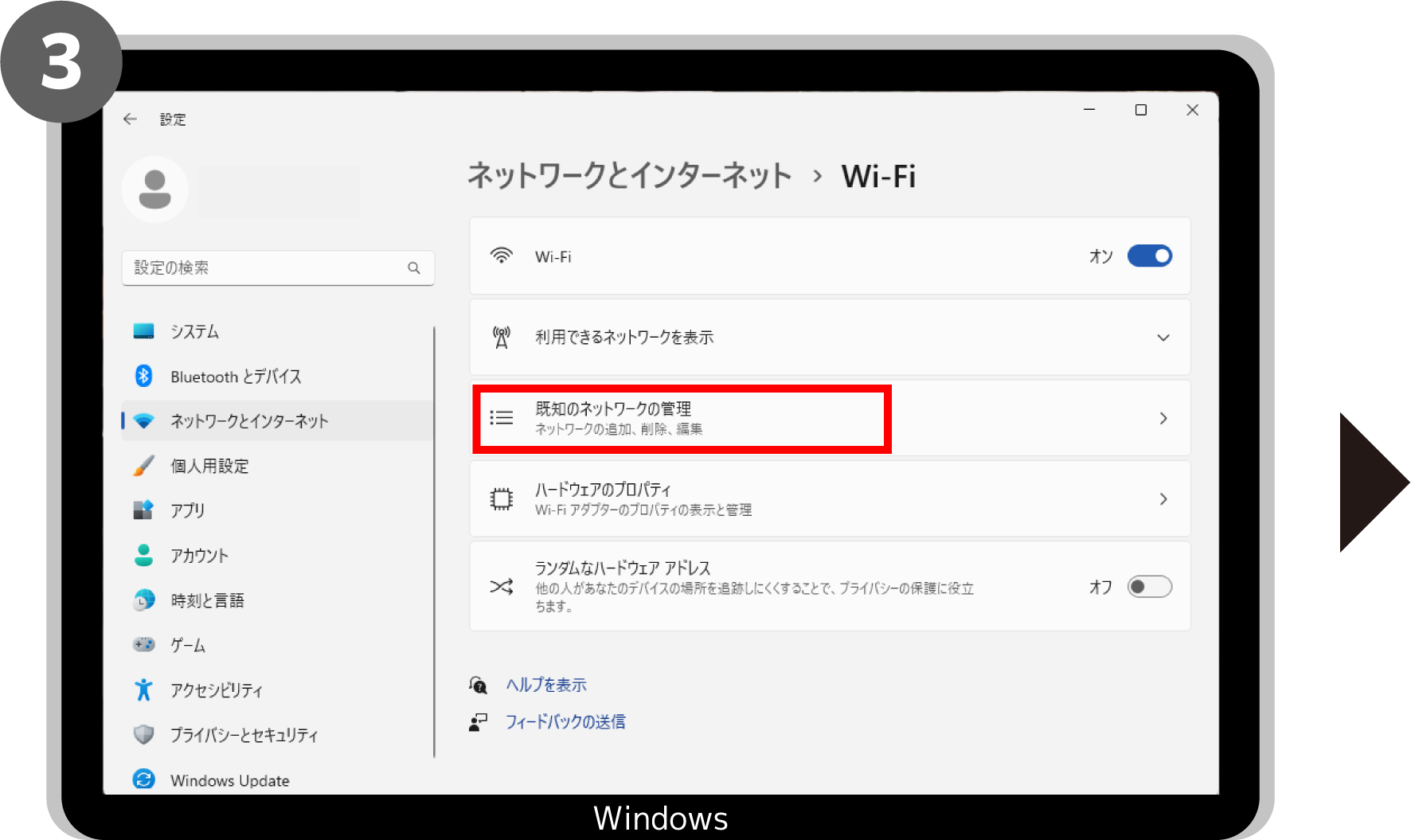Click the Windows Update sync icon
The height and width of the screenshot is (840, 1411).
143,779
